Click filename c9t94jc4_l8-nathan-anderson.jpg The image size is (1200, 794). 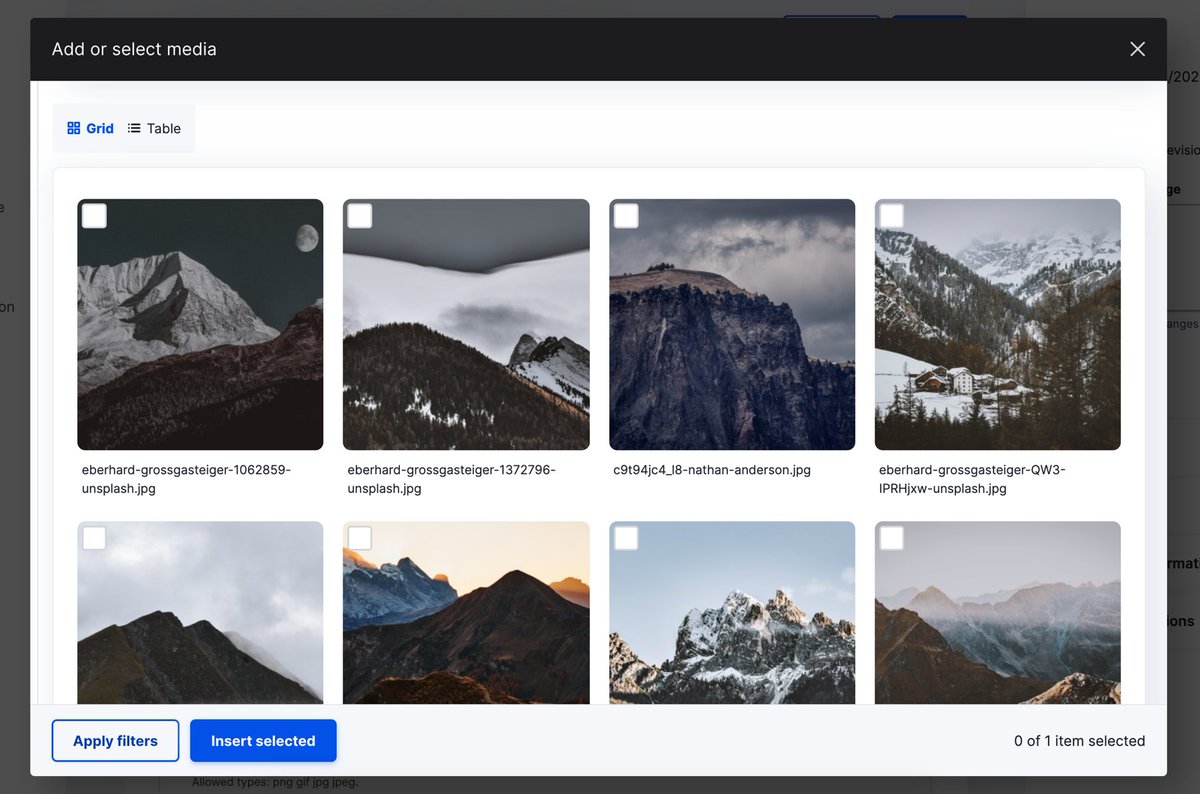(712, 469)
